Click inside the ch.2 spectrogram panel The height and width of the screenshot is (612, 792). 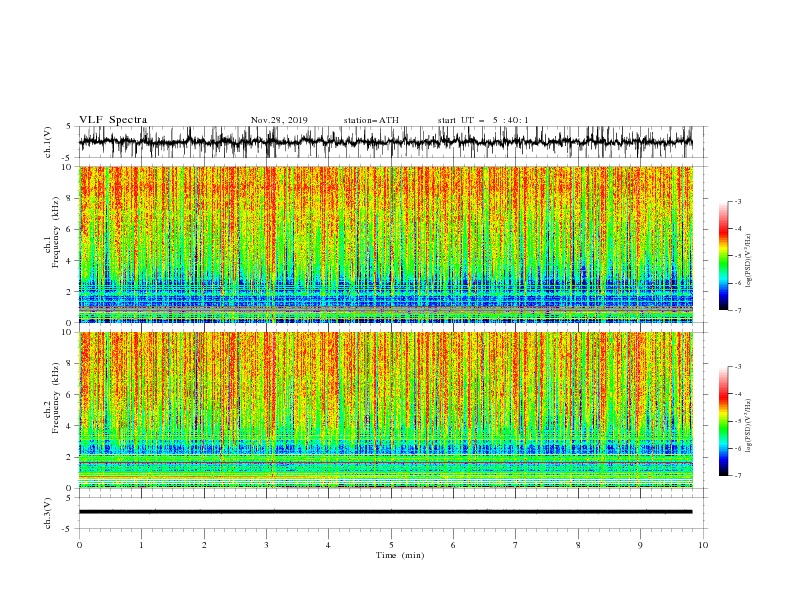tap(385, 410)
